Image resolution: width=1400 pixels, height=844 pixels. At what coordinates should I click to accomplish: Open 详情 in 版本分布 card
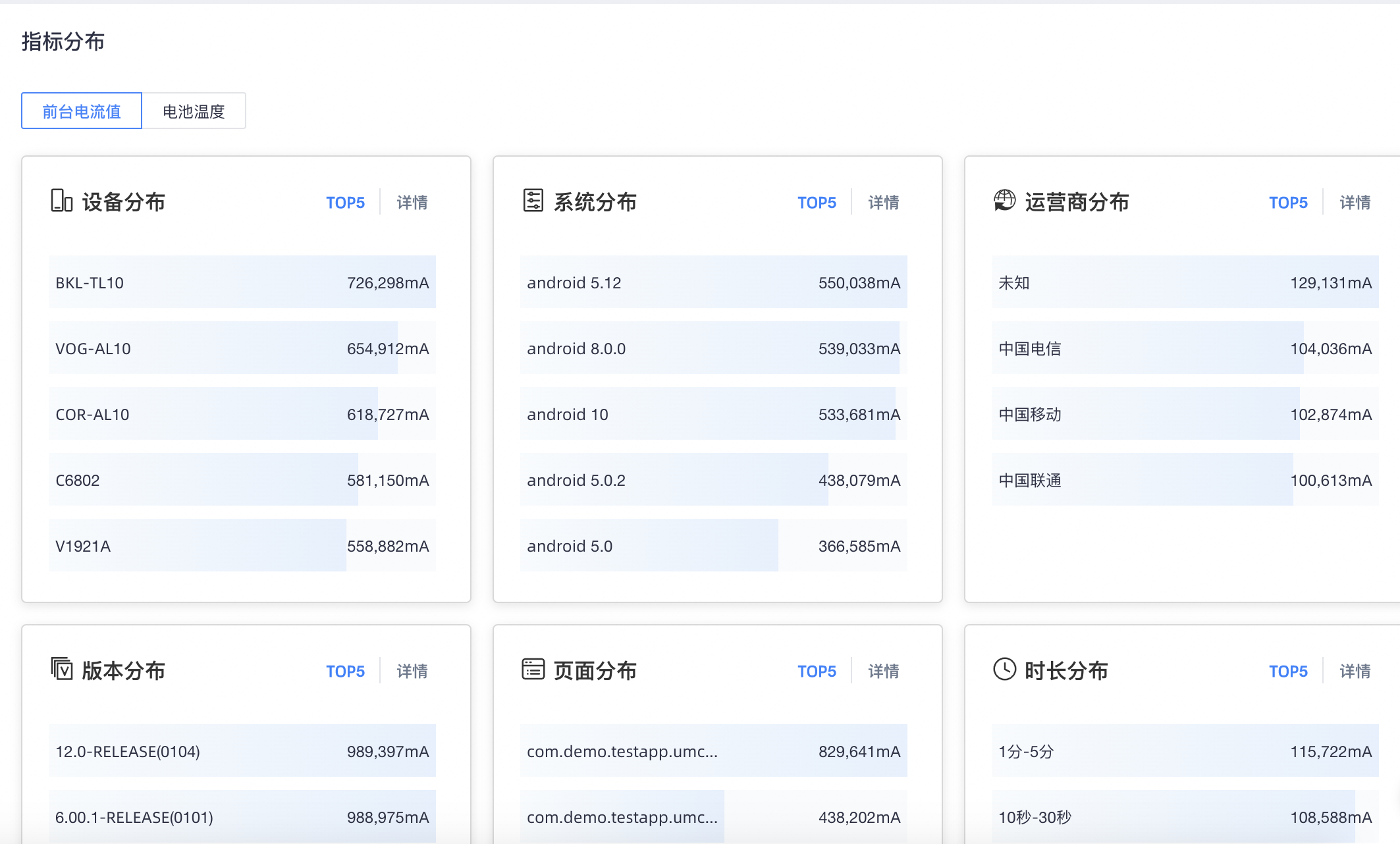click(412, 671)
